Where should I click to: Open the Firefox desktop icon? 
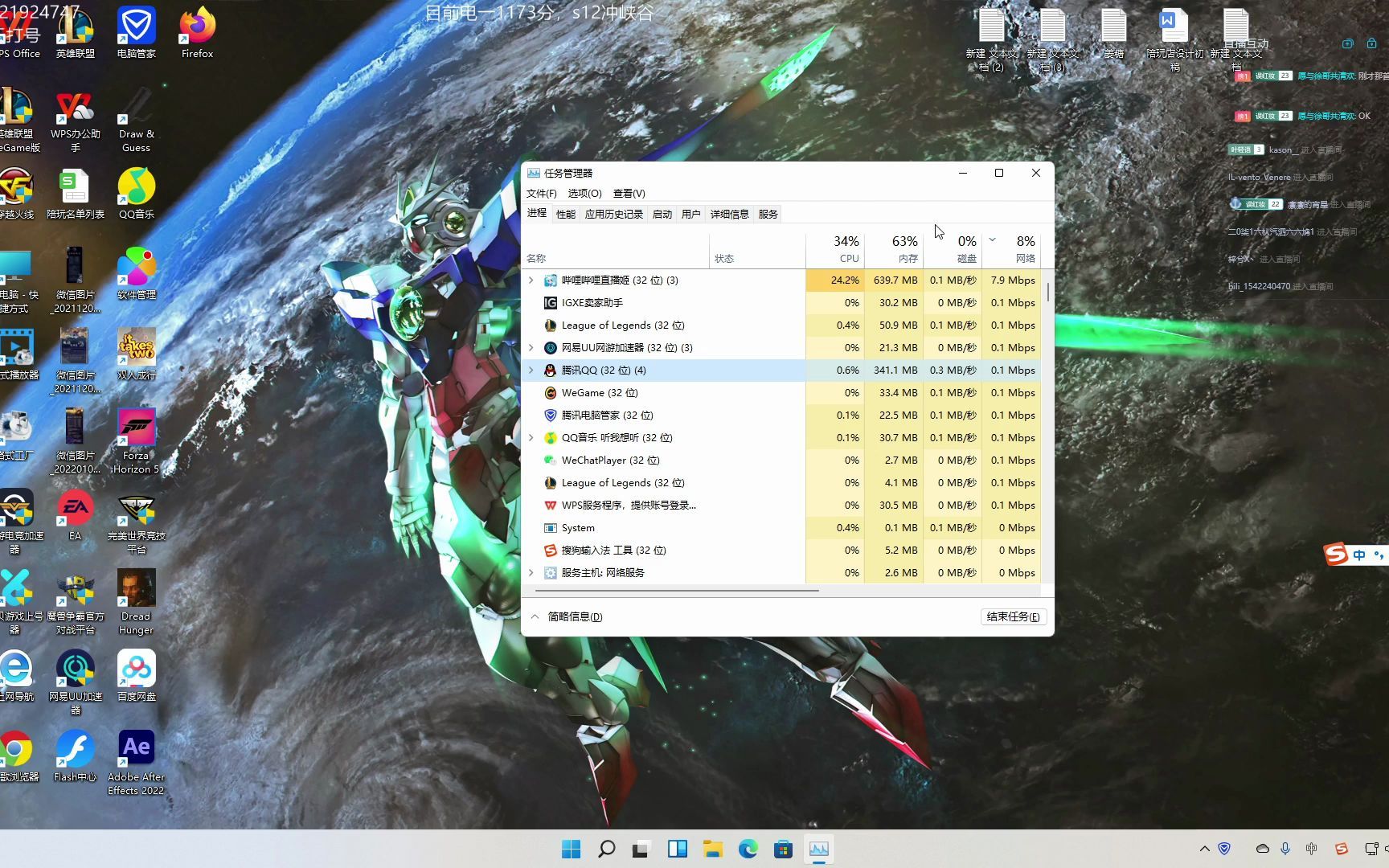pos(197,32)
